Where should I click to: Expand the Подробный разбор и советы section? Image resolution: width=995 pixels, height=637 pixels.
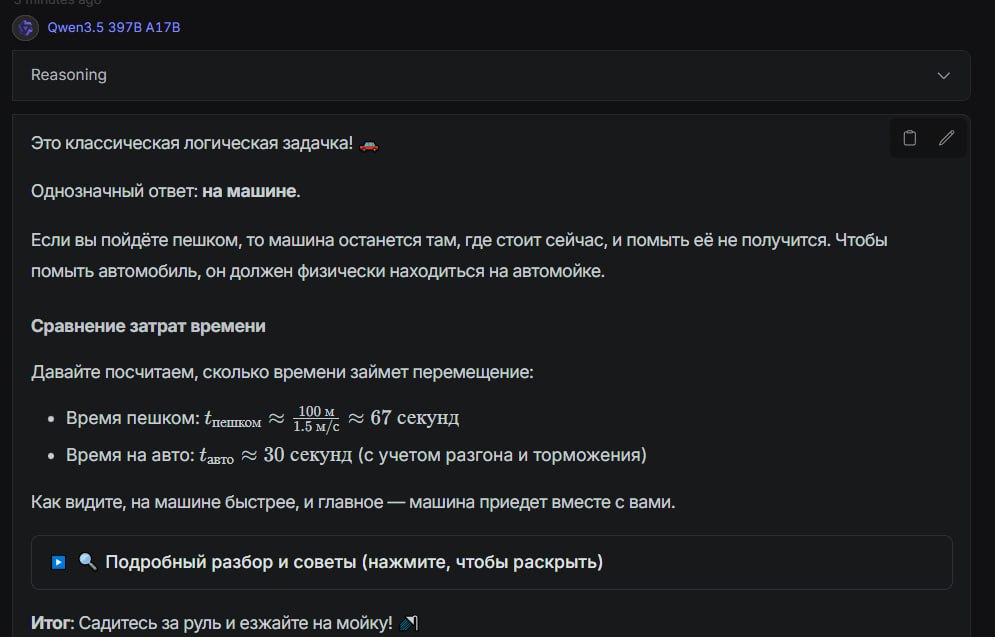tap(354, 562)
